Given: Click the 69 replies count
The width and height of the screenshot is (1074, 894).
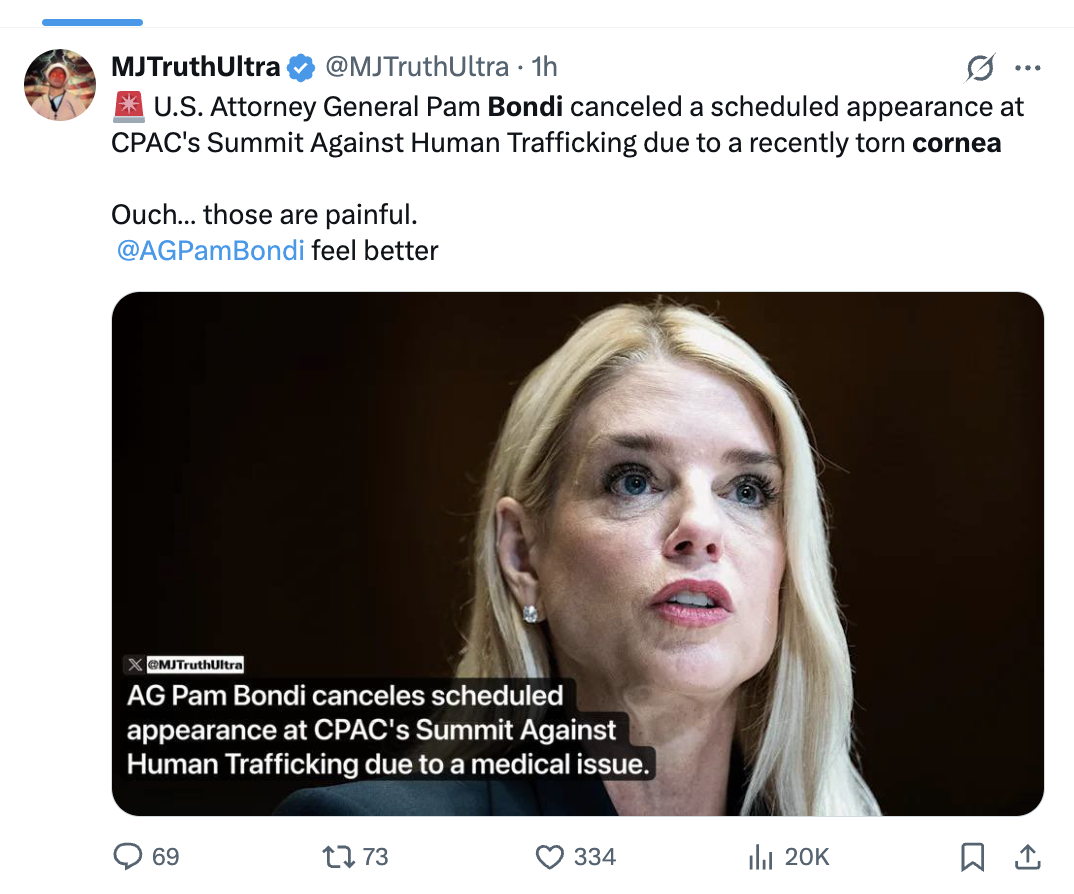Looking at the screenshot, I should (x=166, y=857).
